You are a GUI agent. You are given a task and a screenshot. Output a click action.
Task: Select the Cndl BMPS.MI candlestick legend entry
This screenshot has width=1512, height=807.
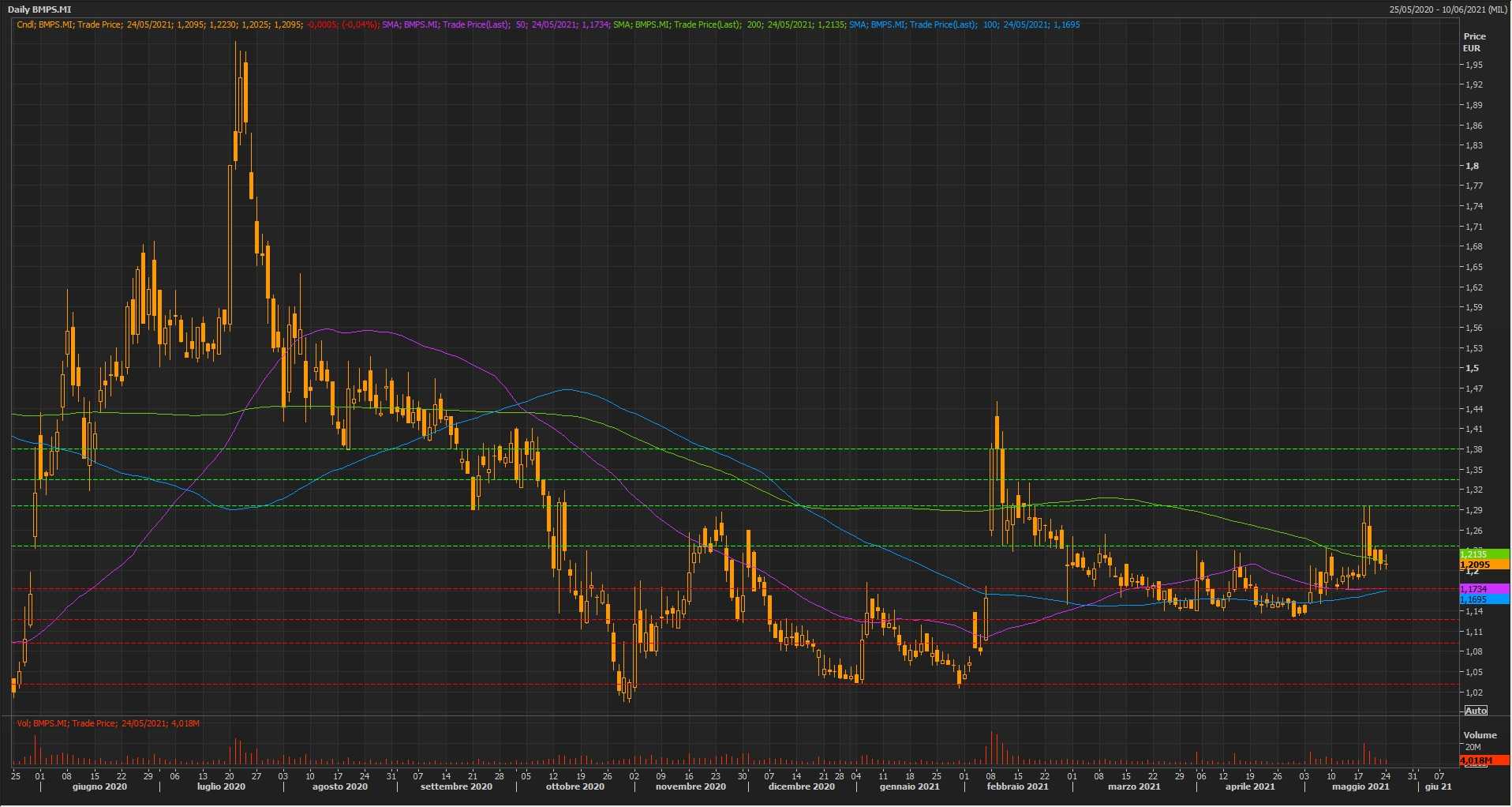[197, 24]
